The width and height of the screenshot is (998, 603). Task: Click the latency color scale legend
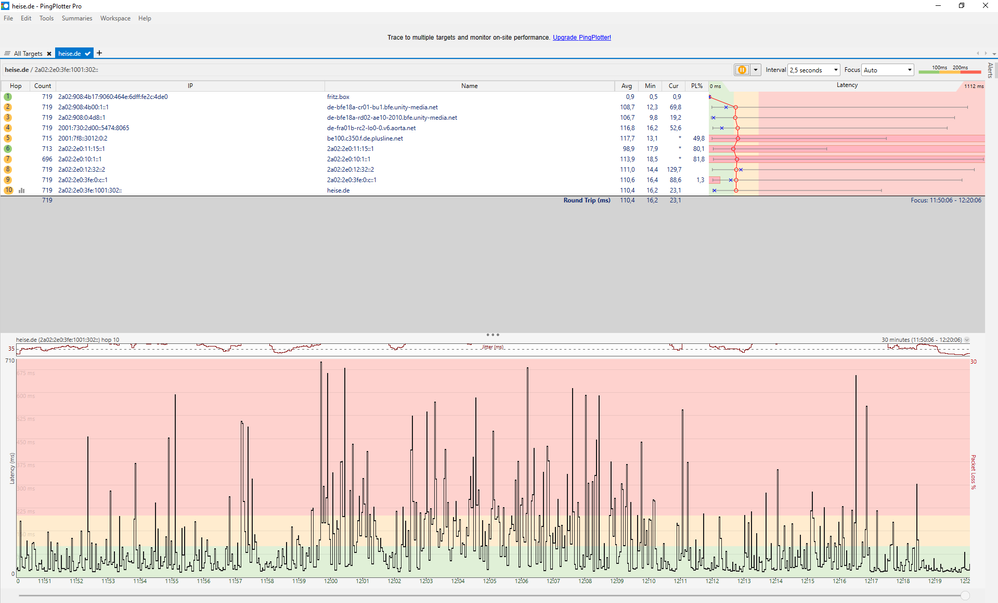pyautogui.click(x=950, y=69)
